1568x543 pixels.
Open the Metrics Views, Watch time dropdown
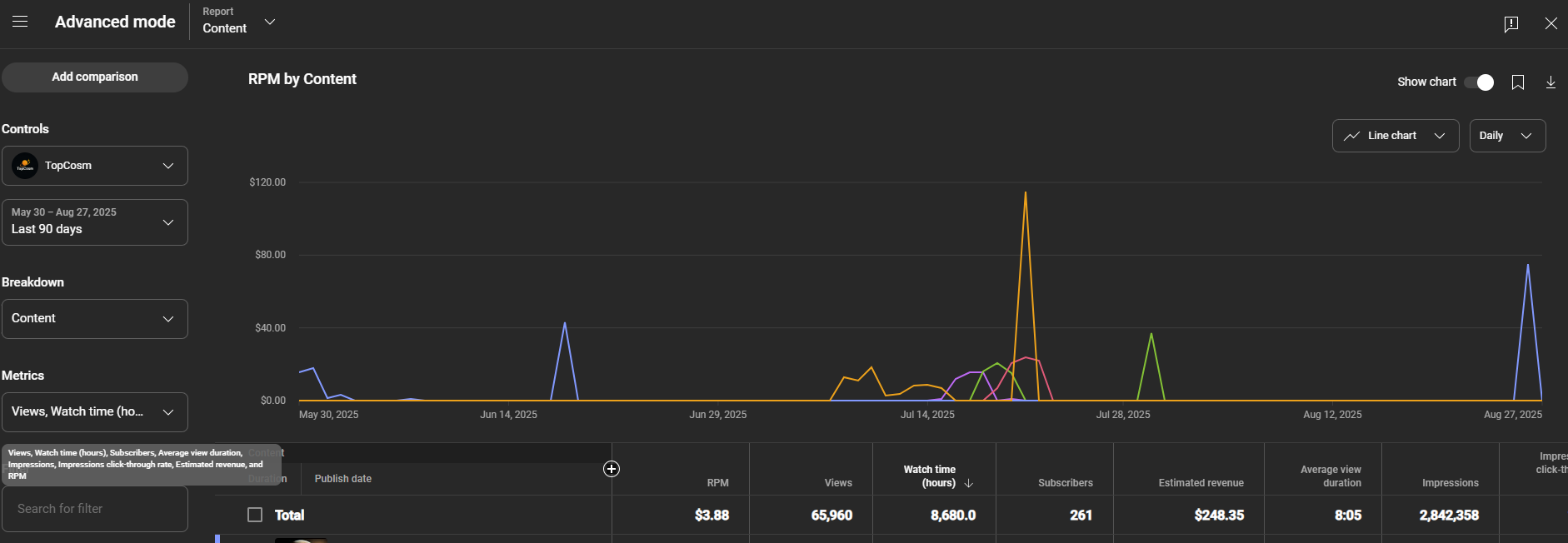pyautogui.click(x=95, y=412)
